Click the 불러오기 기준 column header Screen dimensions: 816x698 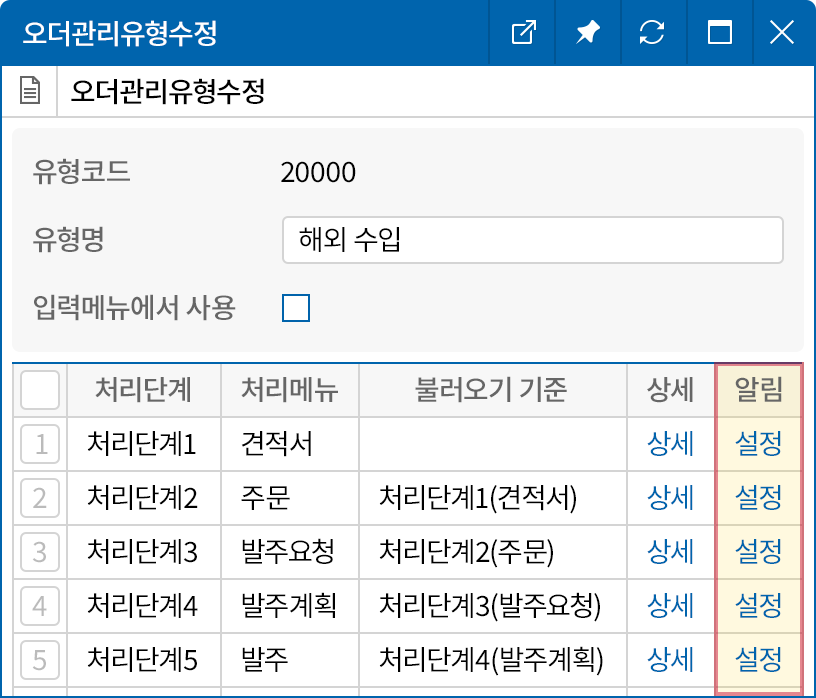491,390
